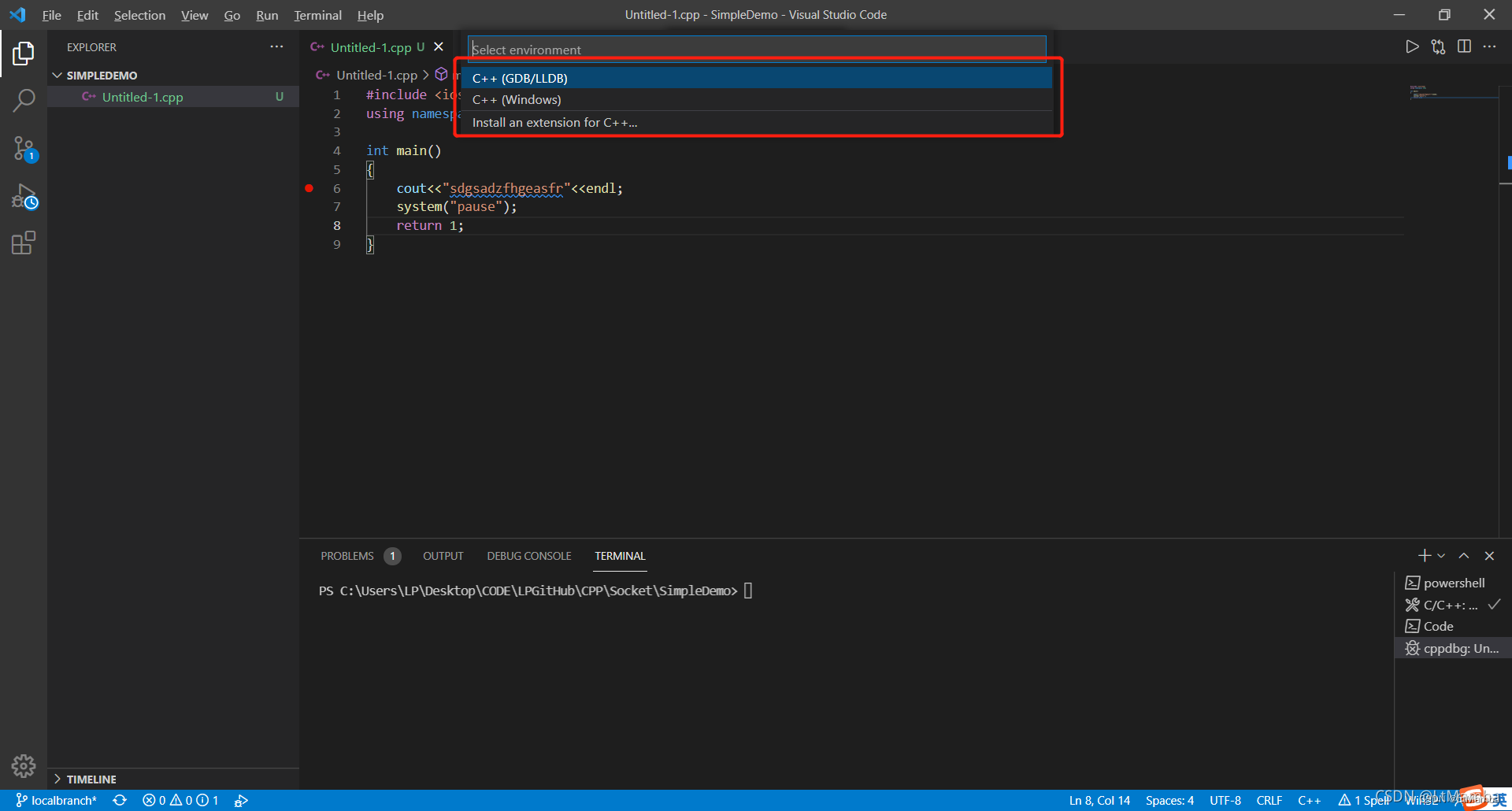The height and width of the screenshot is (811, 1512).
Task: Open Run and Debug view
Action: [24, 196]
